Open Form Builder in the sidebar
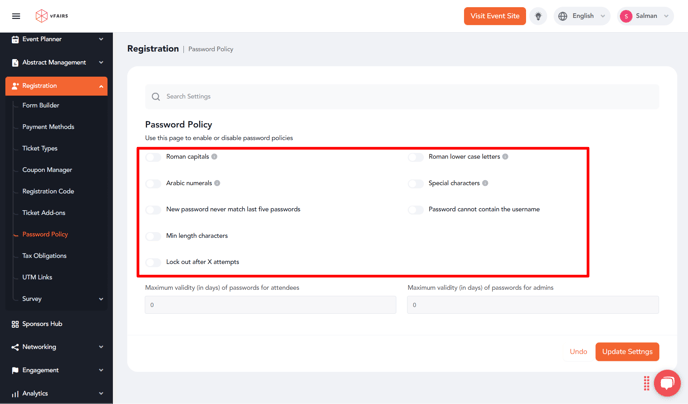The height and width of the screenshot is (404, 688). (x=41, y=105)
